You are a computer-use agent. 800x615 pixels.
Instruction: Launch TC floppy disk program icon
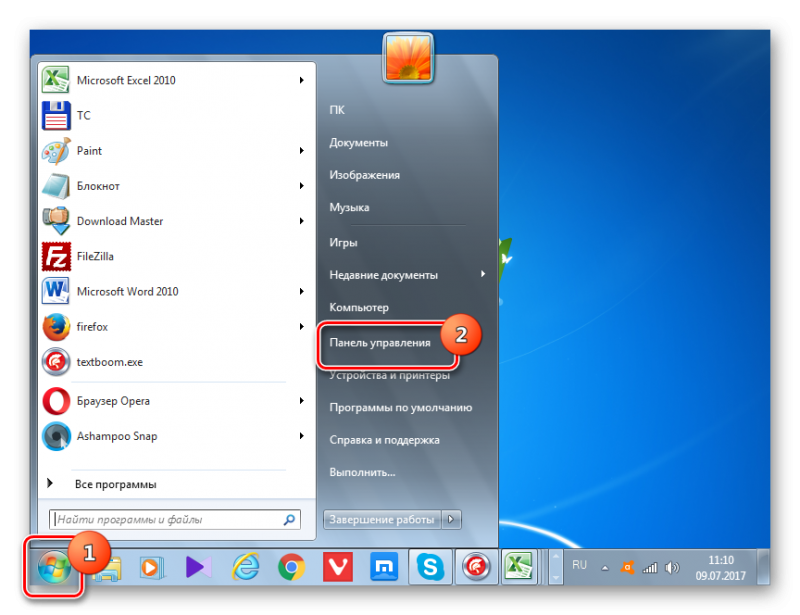(x=56, y=115)
